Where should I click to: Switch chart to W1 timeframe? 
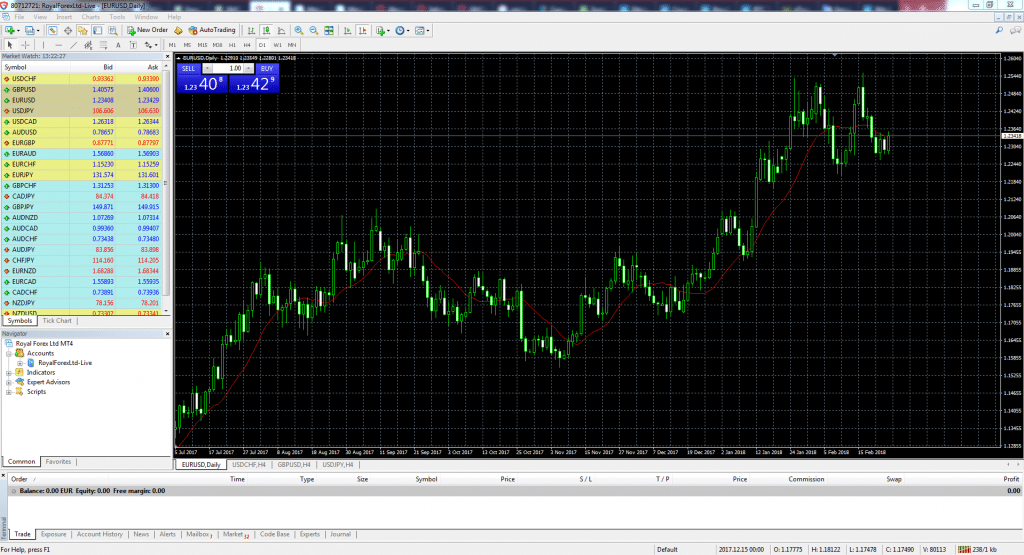click(276, 45)
